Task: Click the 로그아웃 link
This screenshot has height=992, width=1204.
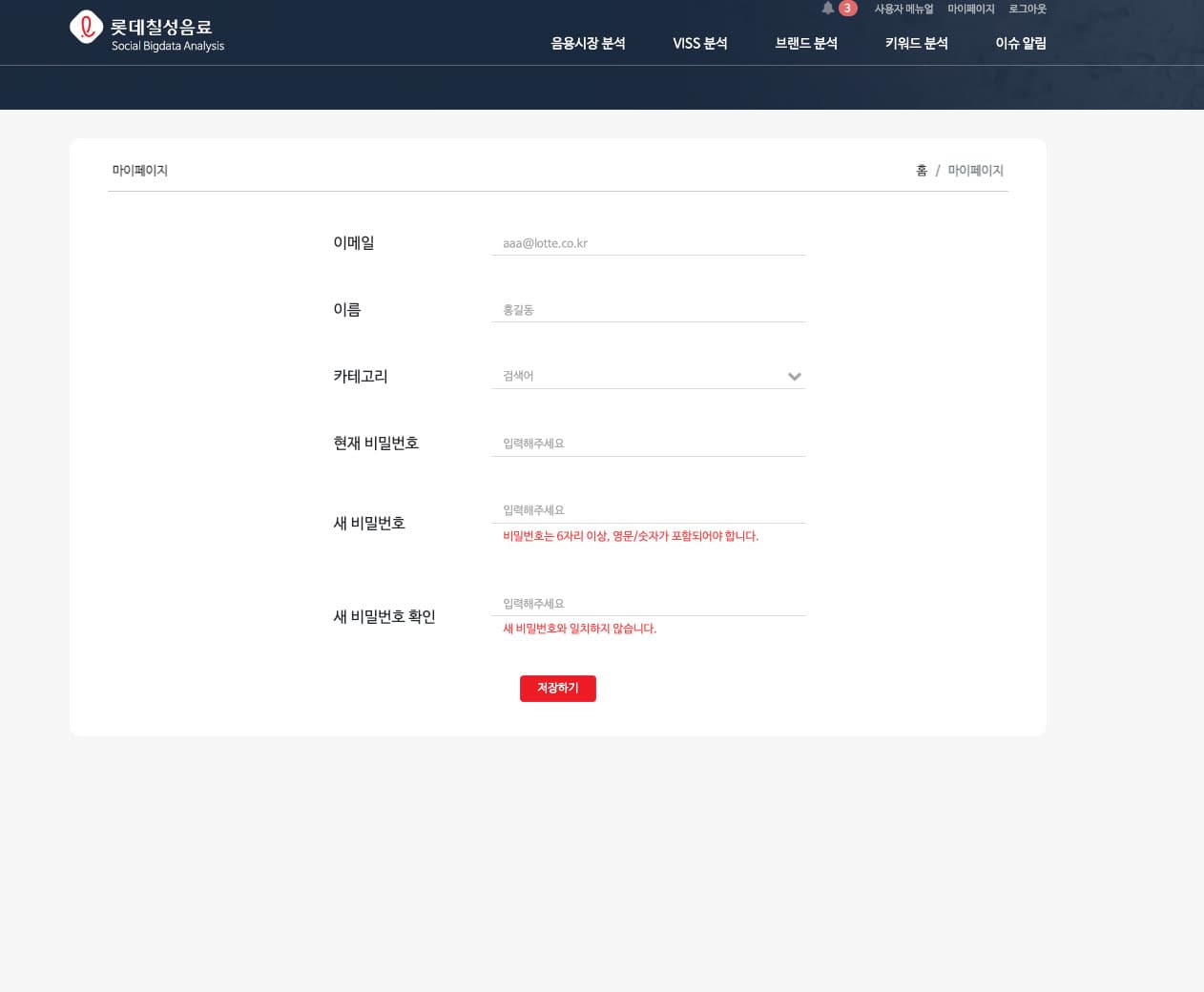Action: (1027, 10)
